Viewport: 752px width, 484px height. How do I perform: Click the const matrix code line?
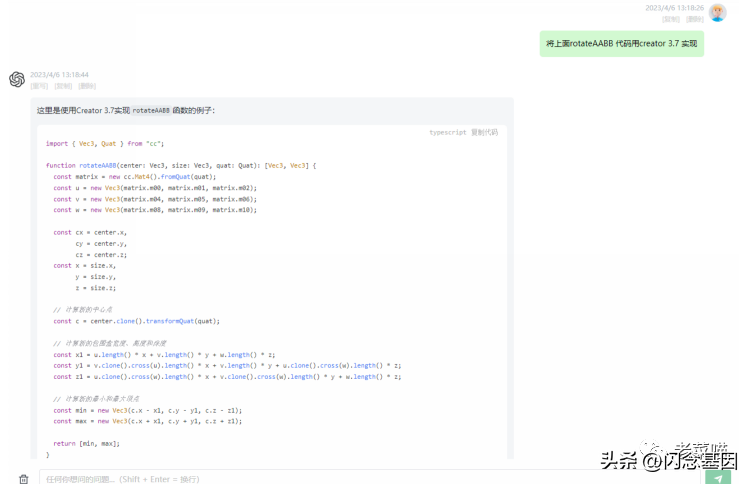click(x=135, y=177)
